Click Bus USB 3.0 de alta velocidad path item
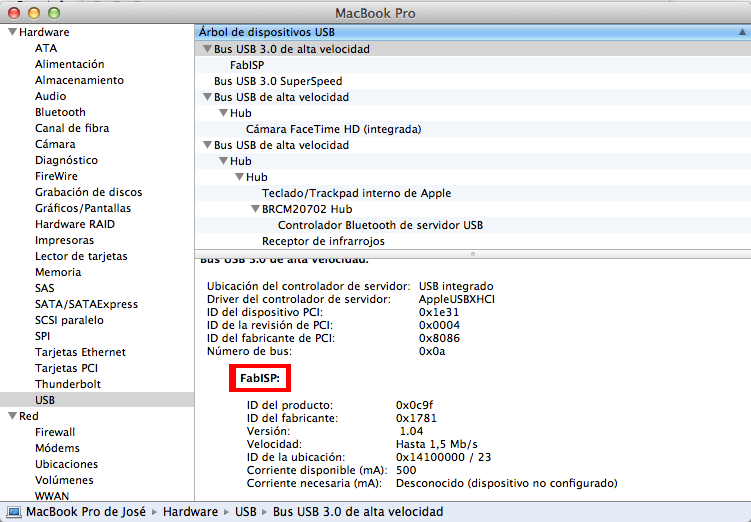The image size is (751, 522). (358, 512)
